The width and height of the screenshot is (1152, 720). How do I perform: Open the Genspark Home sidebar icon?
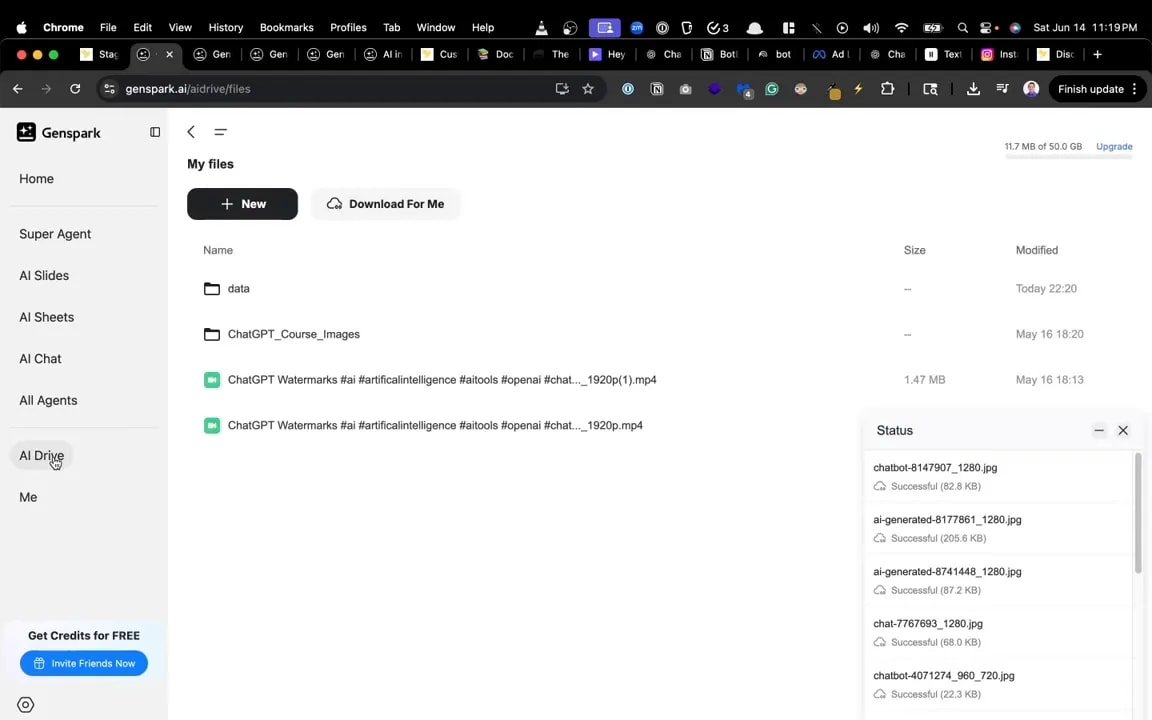tap(36, 178)
